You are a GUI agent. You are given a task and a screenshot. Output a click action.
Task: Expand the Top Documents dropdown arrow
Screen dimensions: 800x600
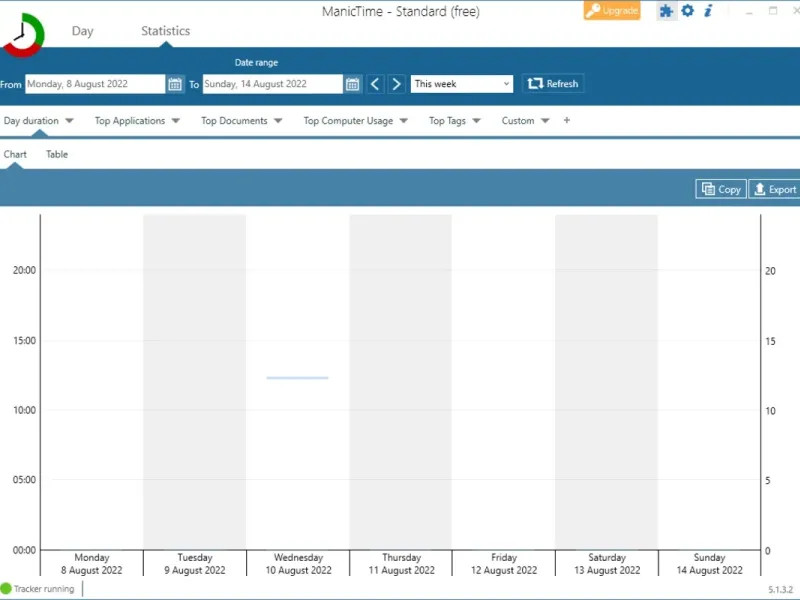(x=278, y=121)
